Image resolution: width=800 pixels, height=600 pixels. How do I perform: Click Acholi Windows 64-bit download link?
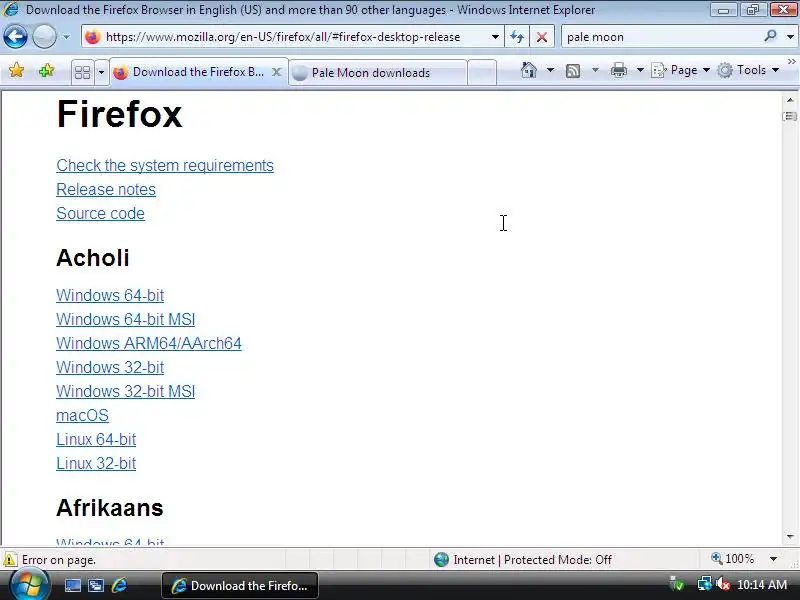110,295
